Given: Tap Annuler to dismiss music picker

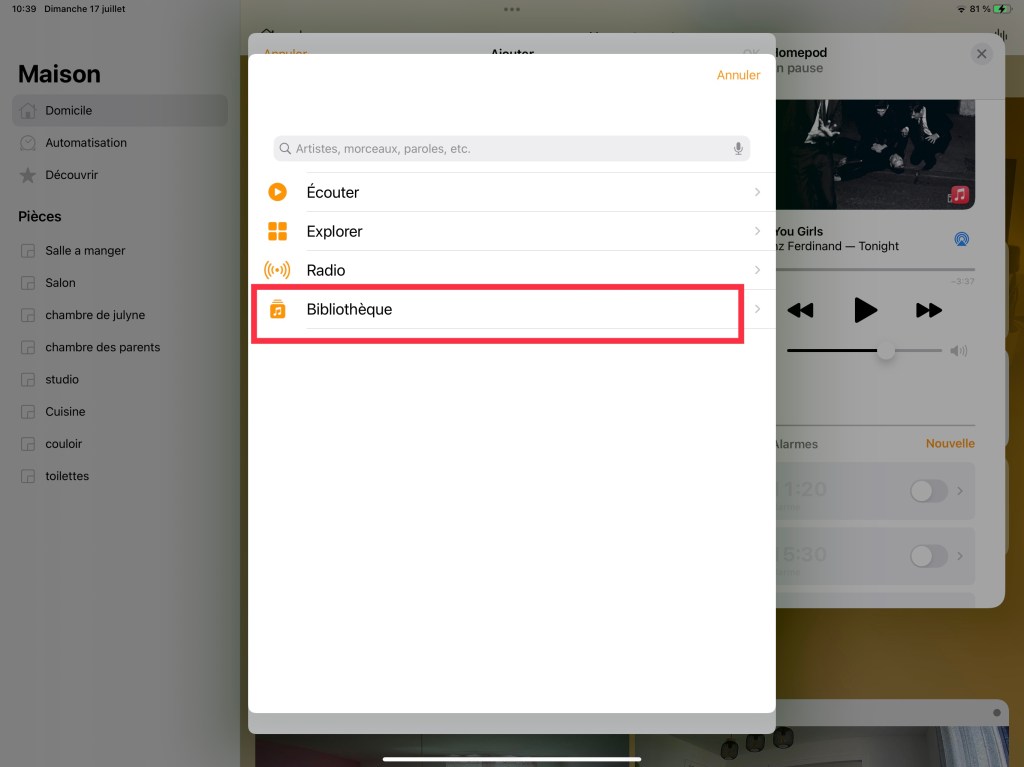Looking at the screenshot, I should (738, 75).
